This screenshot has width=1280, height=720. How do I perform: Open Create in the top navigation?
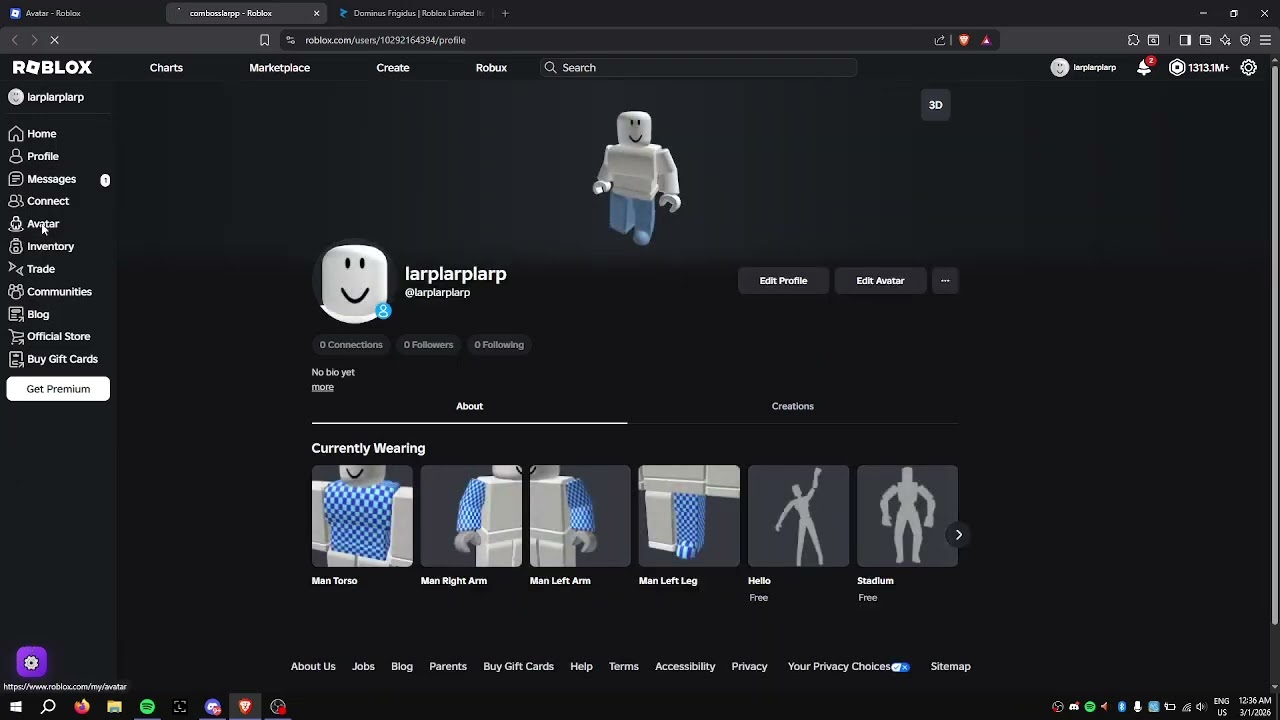[x=393, y=67]
